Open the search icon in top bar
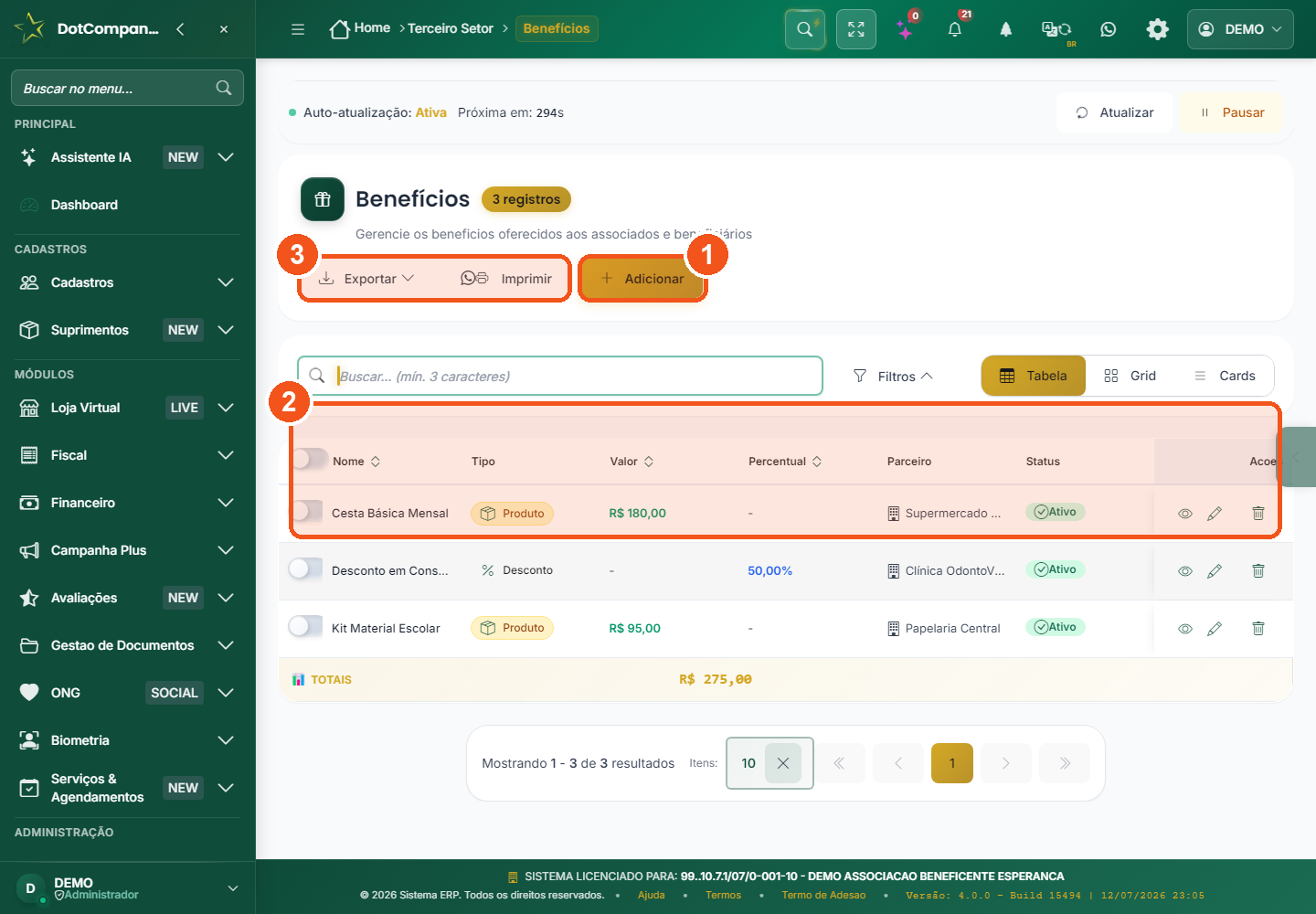Image resolution: width=1316 pixels, height=914 pixels. (805, 29)
